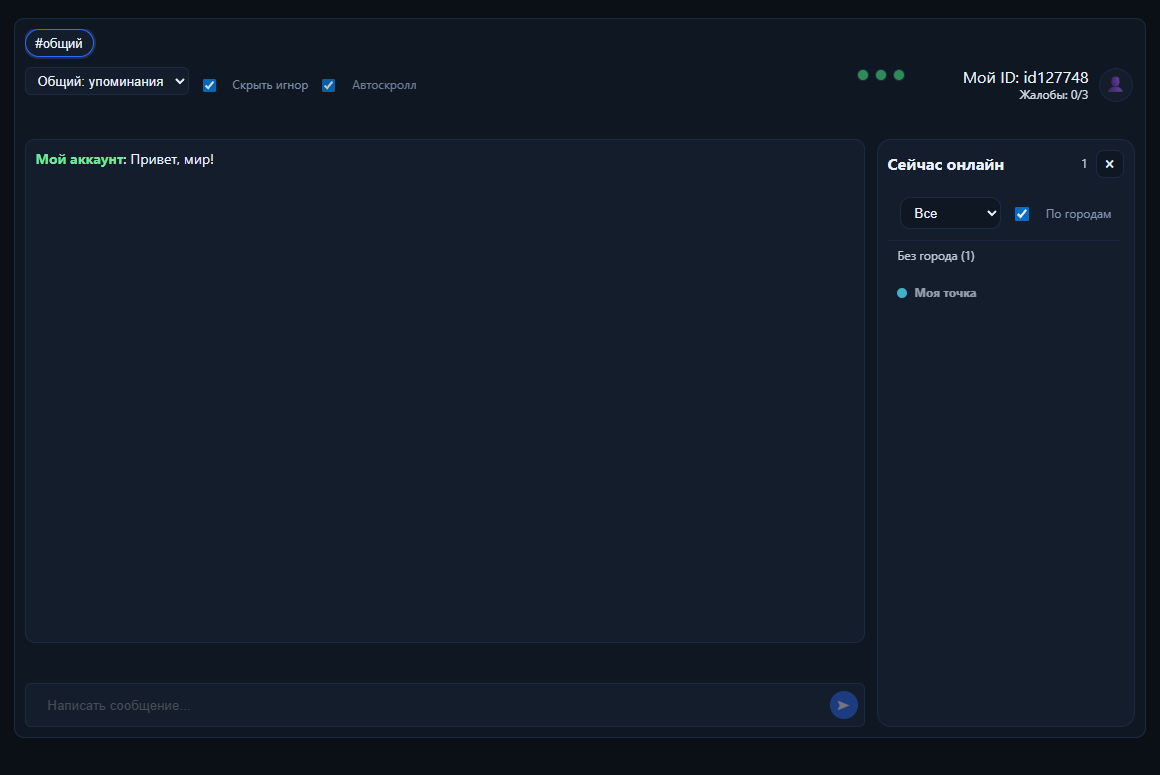Close the Сейчас онлайн panel
This screenshot has width=1160, height=775.
tap(1109, 164)
